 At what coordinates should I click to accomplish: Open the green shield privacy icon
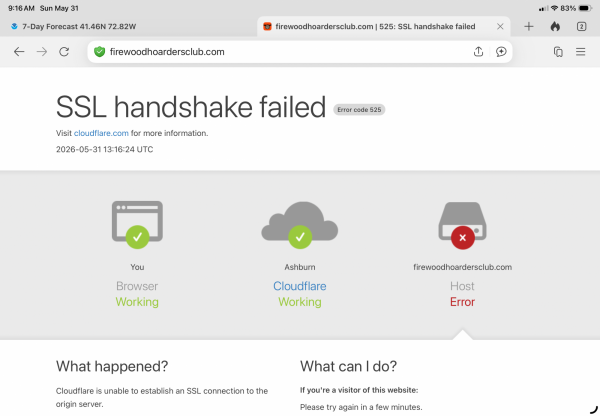pyautogui.click(x=99, y=52)
